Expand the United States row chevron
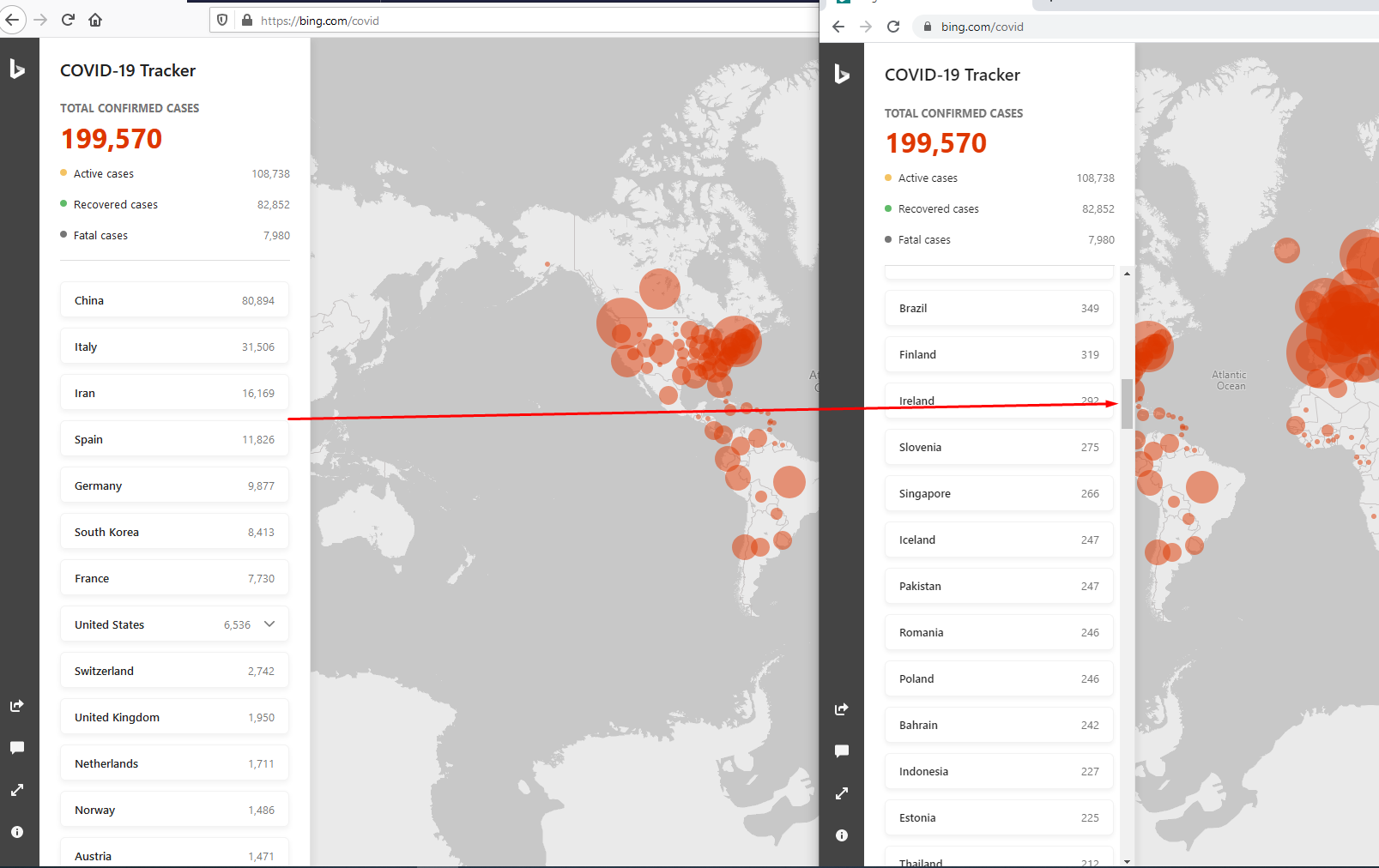The image size is (1379, 868). tap(269, 624)
